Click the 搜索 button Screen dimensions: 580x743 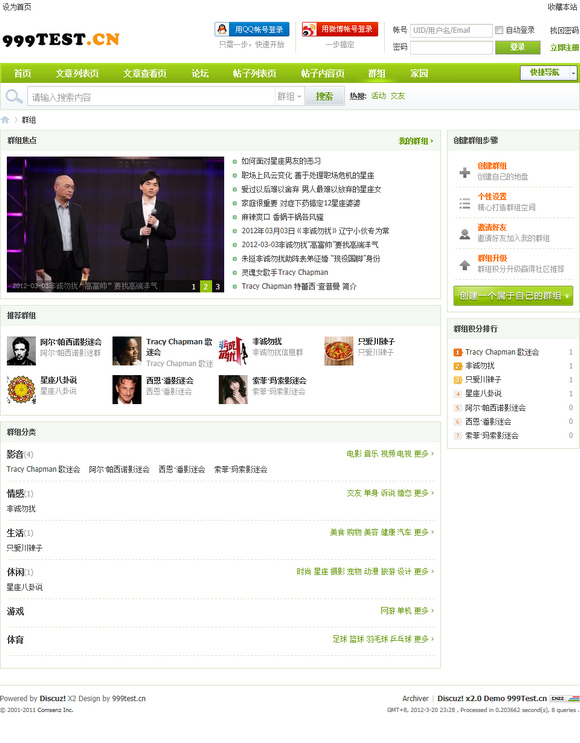pyautogui.click(x=324, y=97)
